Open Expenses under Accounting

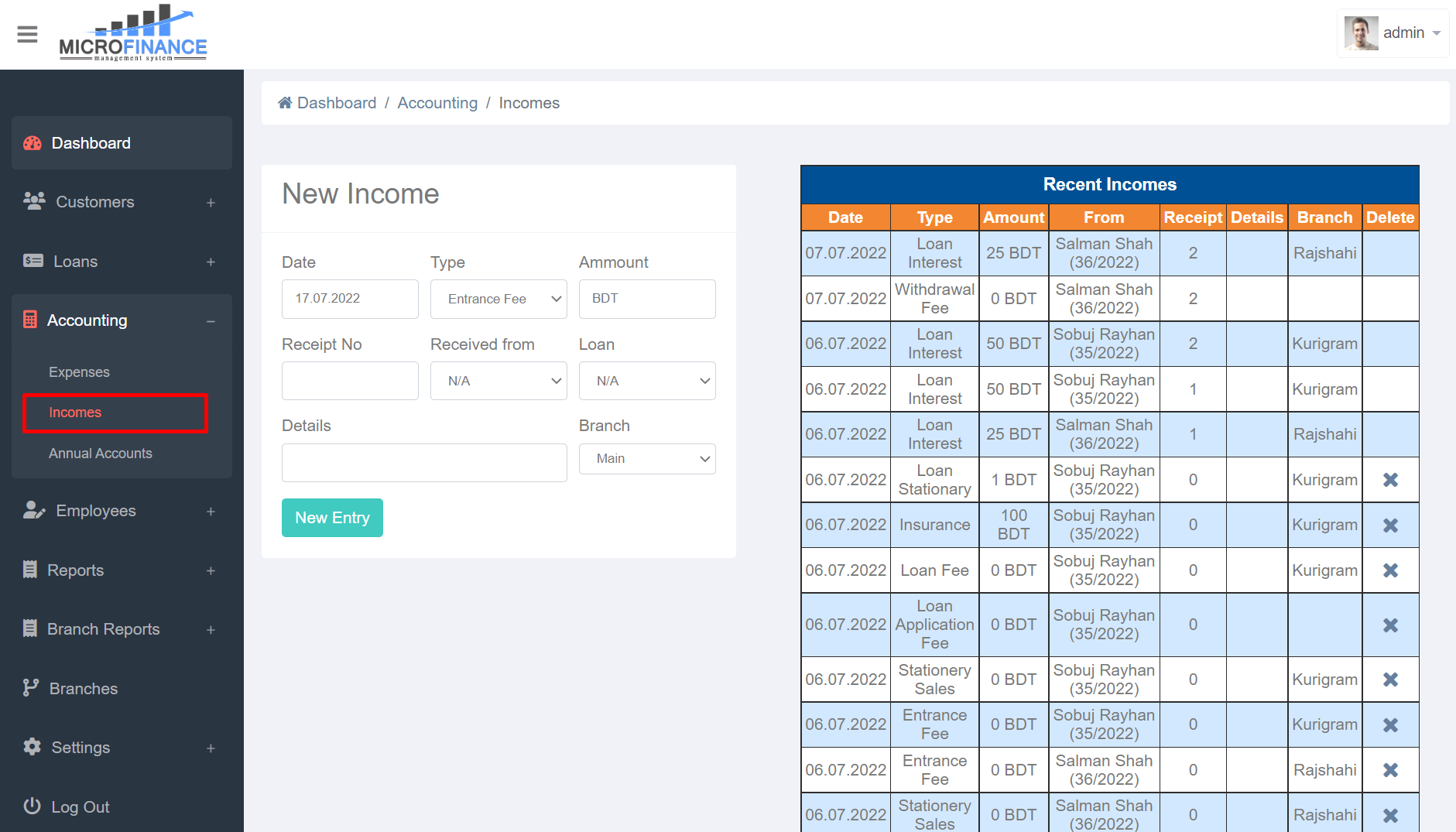tap(79, 372)
